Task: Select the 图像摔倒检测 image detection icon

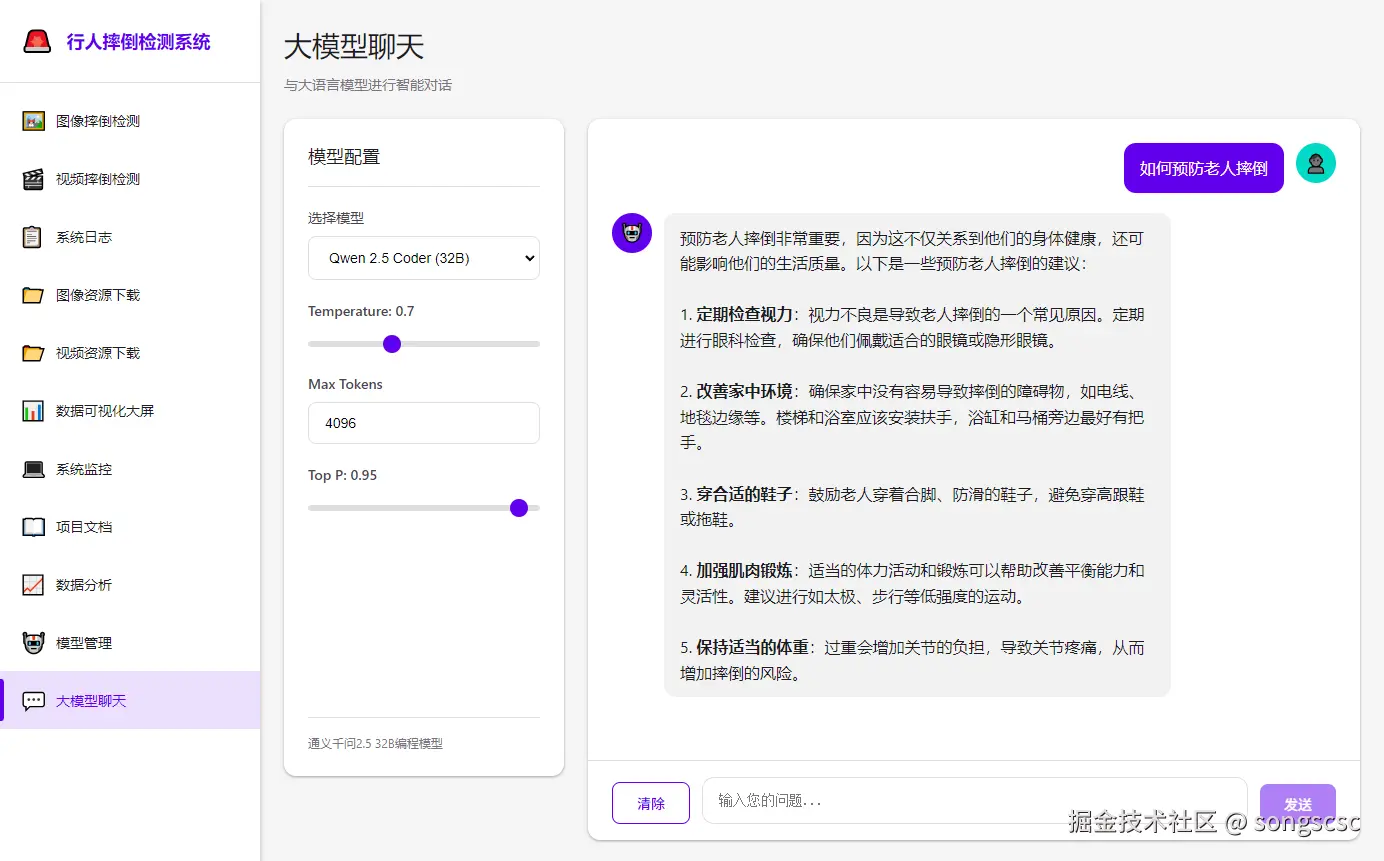Action: tap(33, 120)
